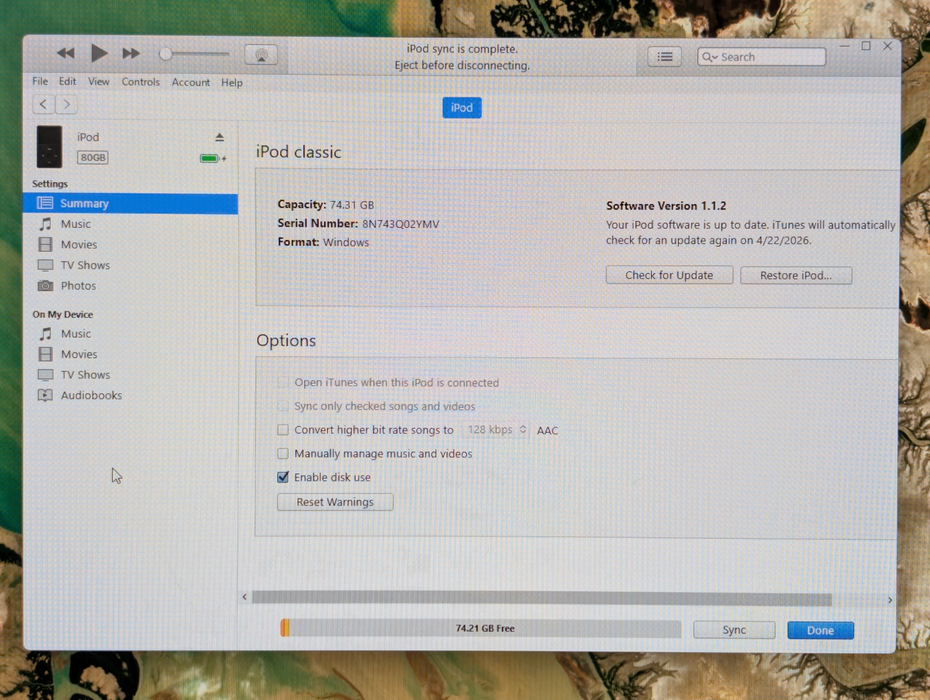The image size is (930, 700).
Task: Open the 128 kbps bit rate dropdown
Action: 496,429
